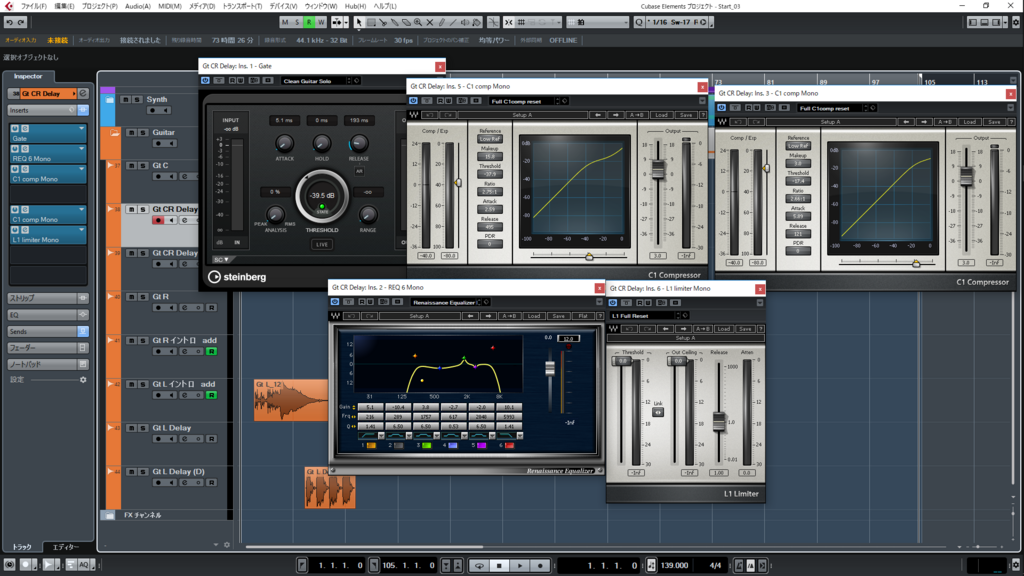
Task: Toggle the Cycle loop transport button
Action: [479, 566]
